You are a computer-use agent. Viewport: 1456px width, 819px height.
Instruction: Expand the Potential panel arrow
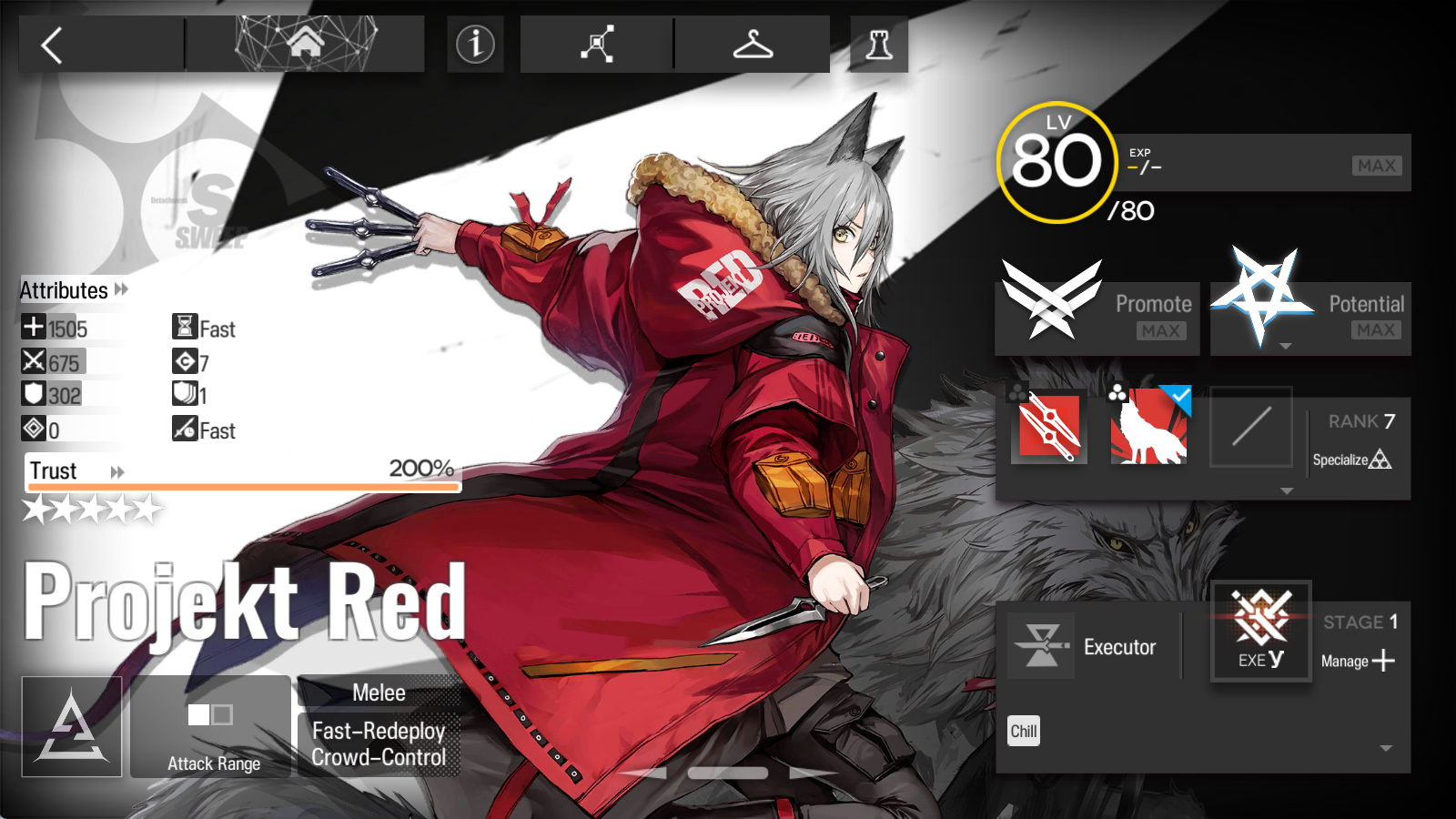click(1286, 347)
